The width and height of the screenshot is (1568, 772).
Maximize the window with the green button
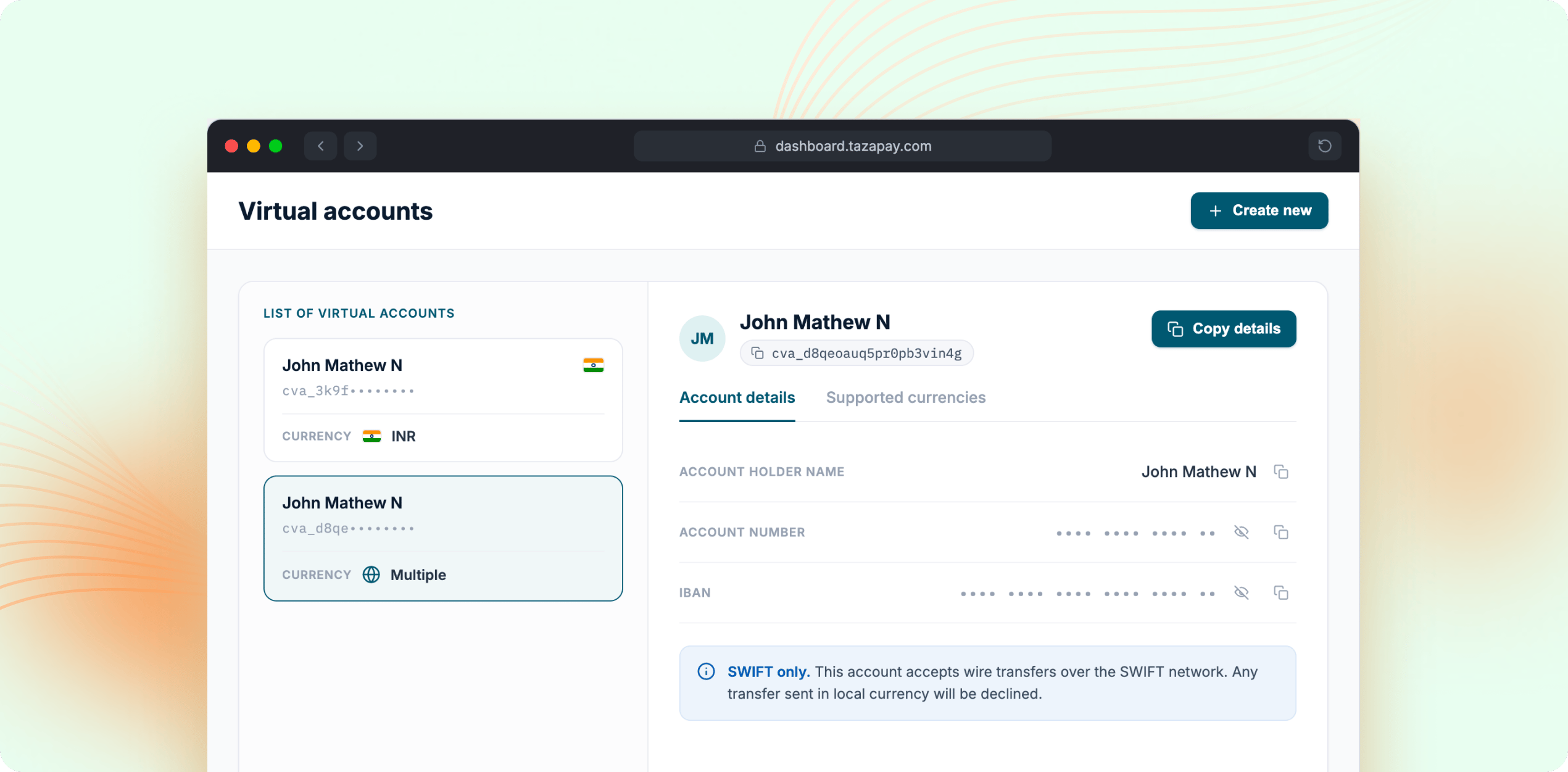click(x=276, y=146)
